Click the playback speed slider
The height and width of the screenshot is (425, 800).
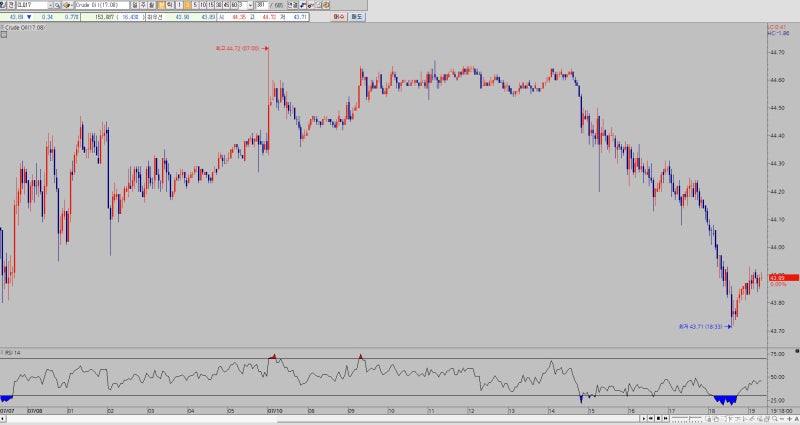point(687,419)
